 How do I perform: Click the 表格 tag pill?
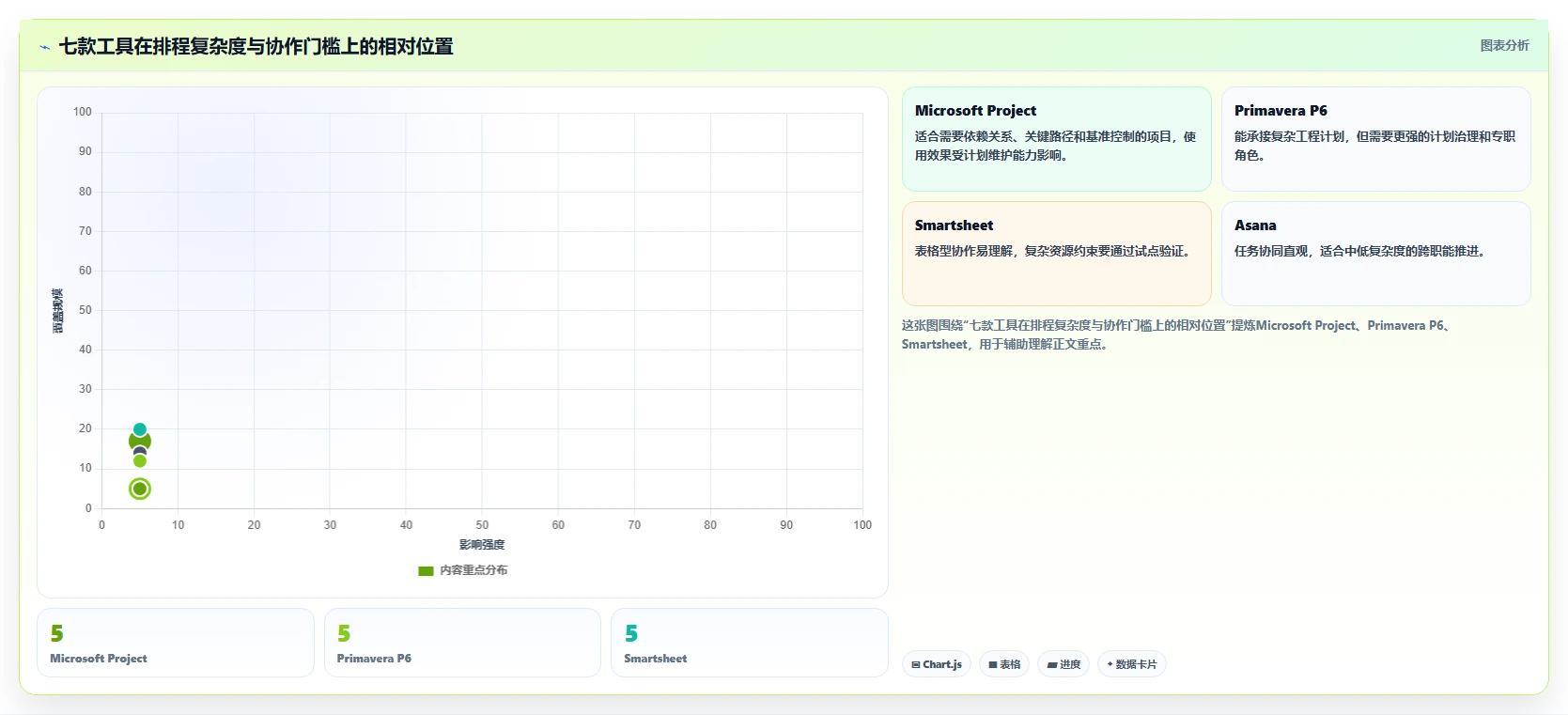[x=1004, y=664]
